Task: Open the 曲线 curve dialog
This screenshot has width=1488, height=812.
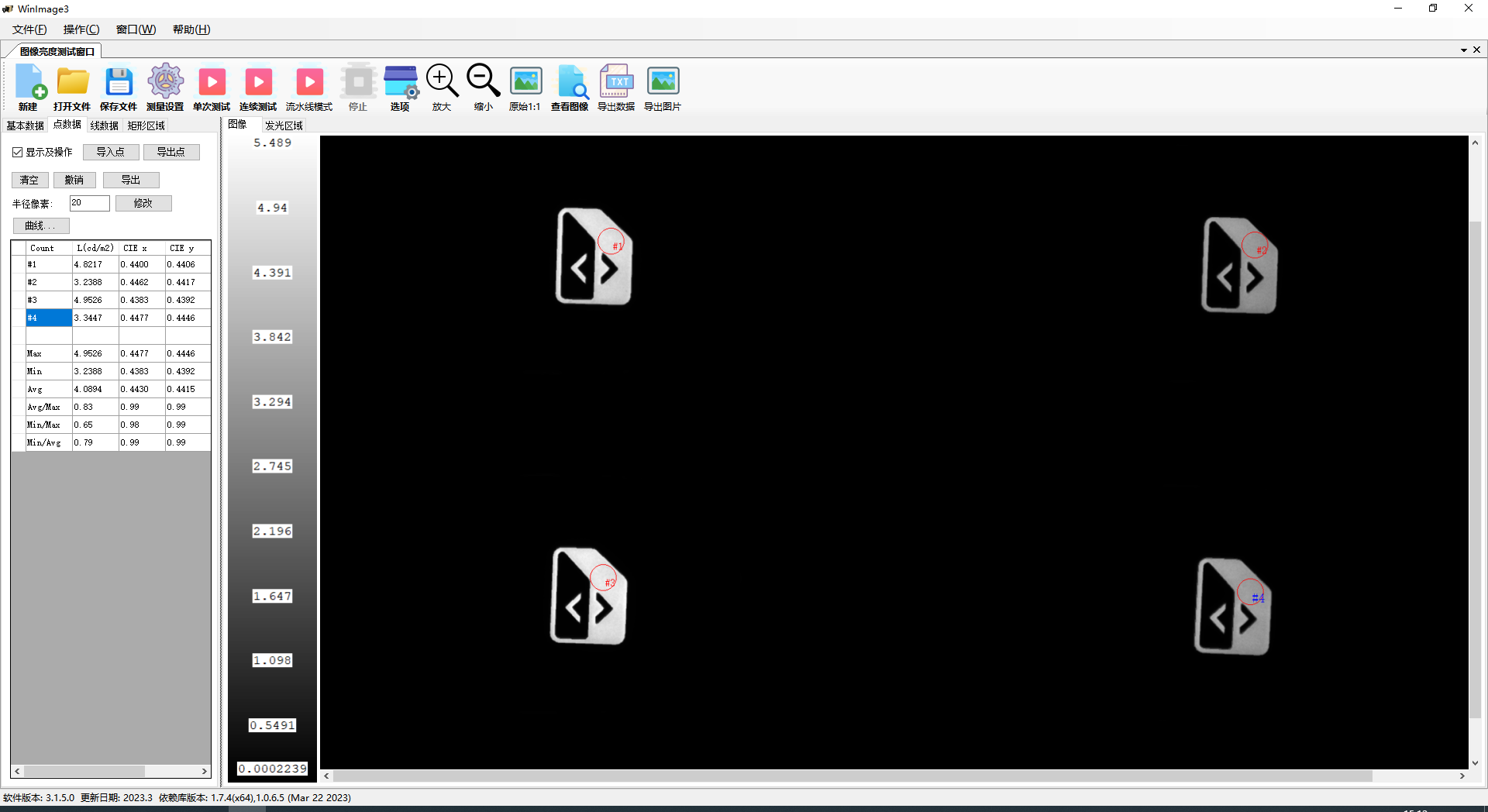Action: pos(40,225)
